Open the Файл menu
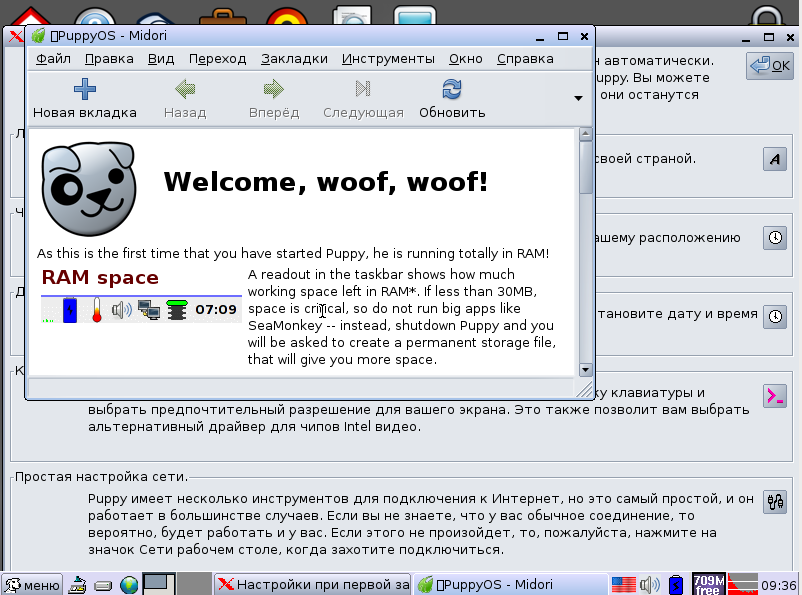Image resolution: width=802 pixels, height=595 pixels. coord(53,59)
